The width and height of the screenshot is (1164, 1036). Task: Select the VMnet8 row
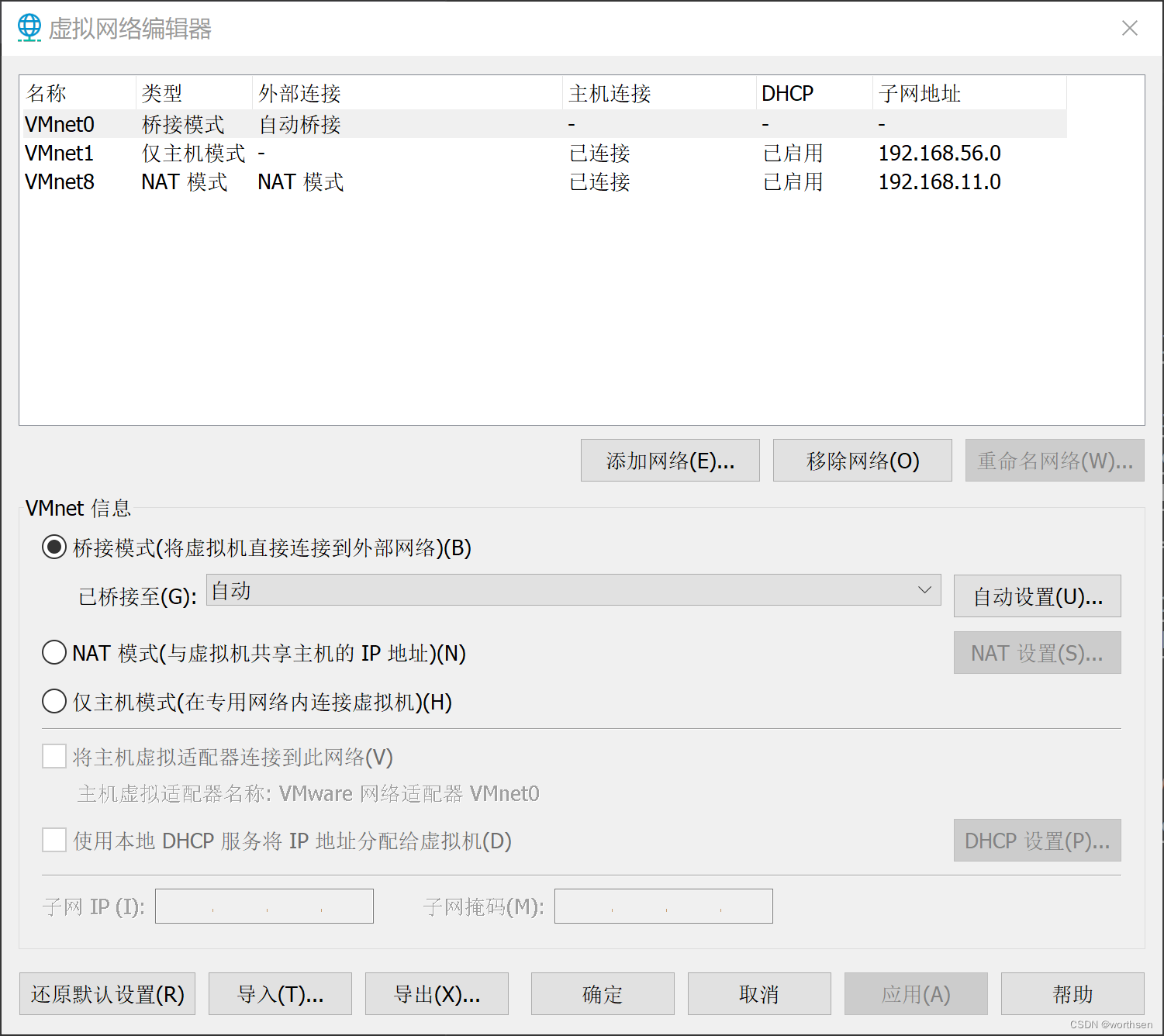544,181
